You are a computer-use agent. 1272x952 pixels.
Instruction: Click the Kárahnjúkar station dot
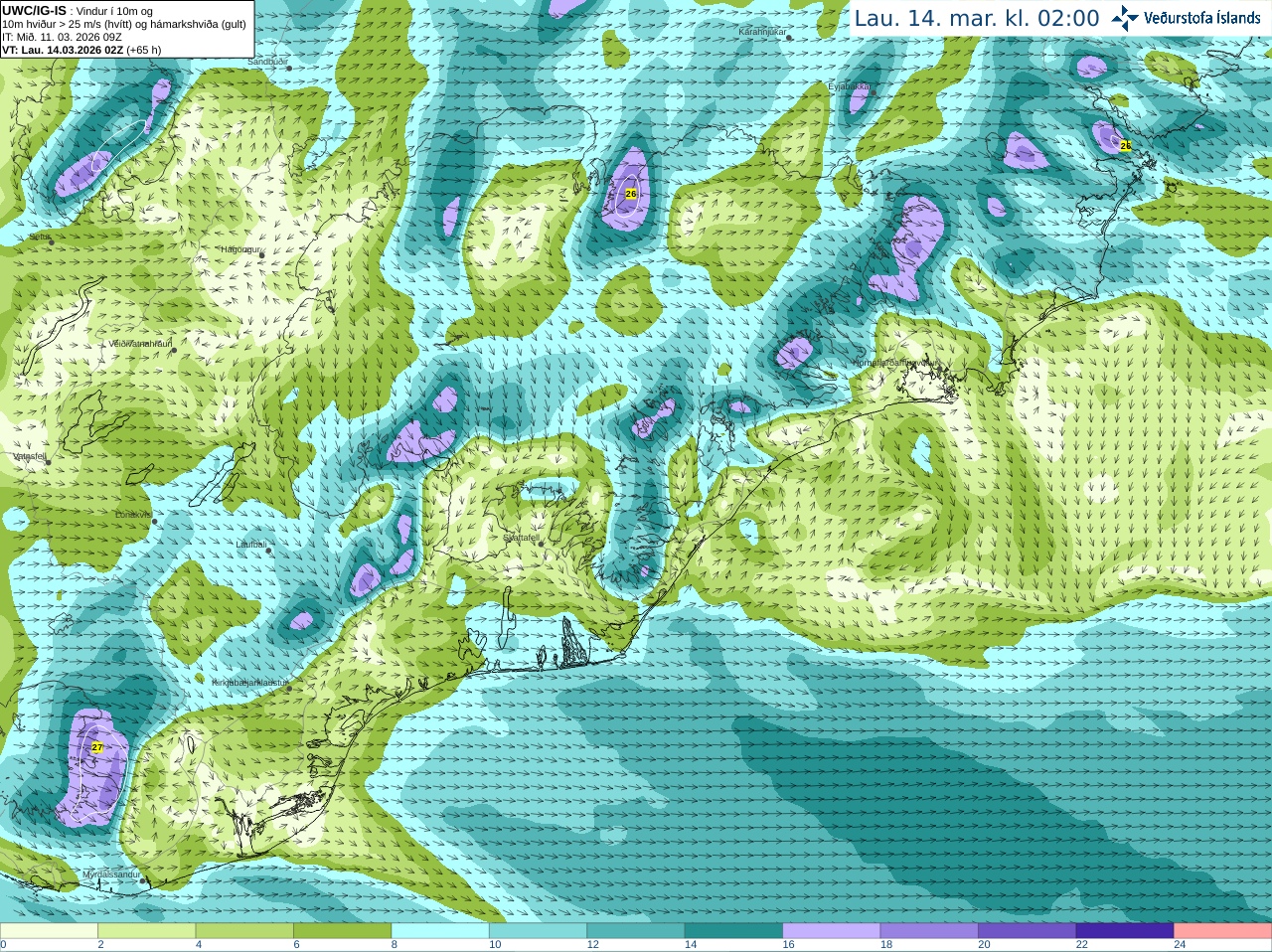point(790,36)
